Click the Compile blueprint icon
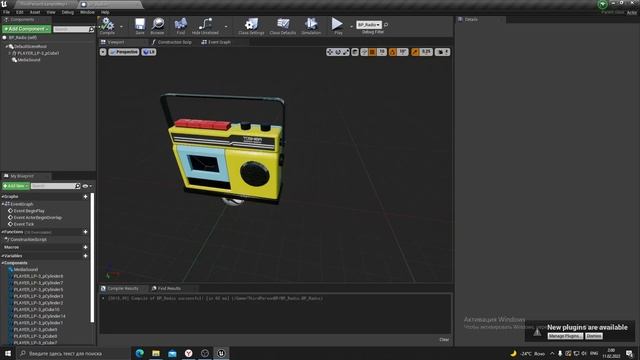640x360 pixels. point(107,24)
